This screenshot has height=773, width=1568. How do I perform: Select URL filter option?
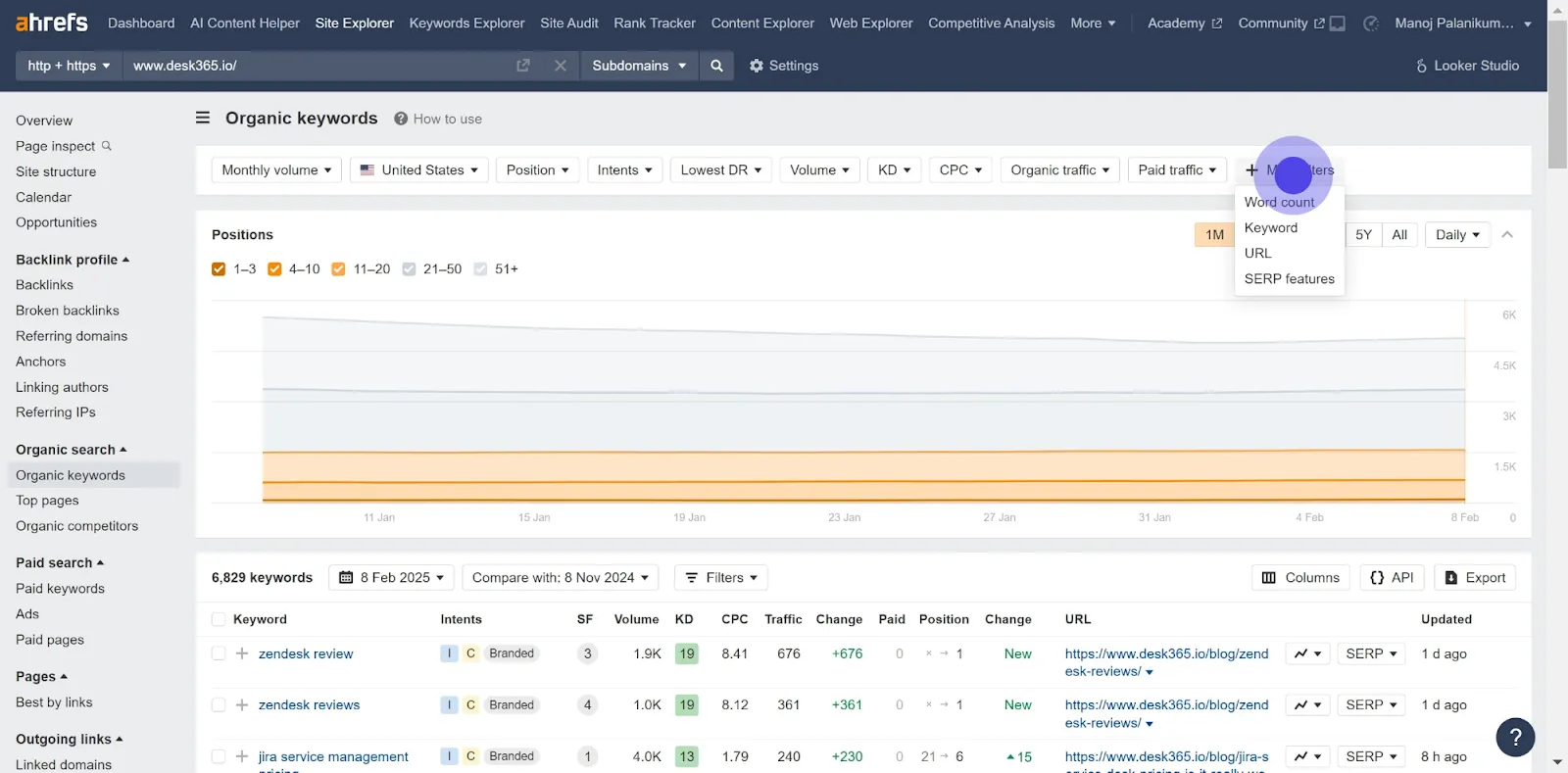click(1258, 254)
